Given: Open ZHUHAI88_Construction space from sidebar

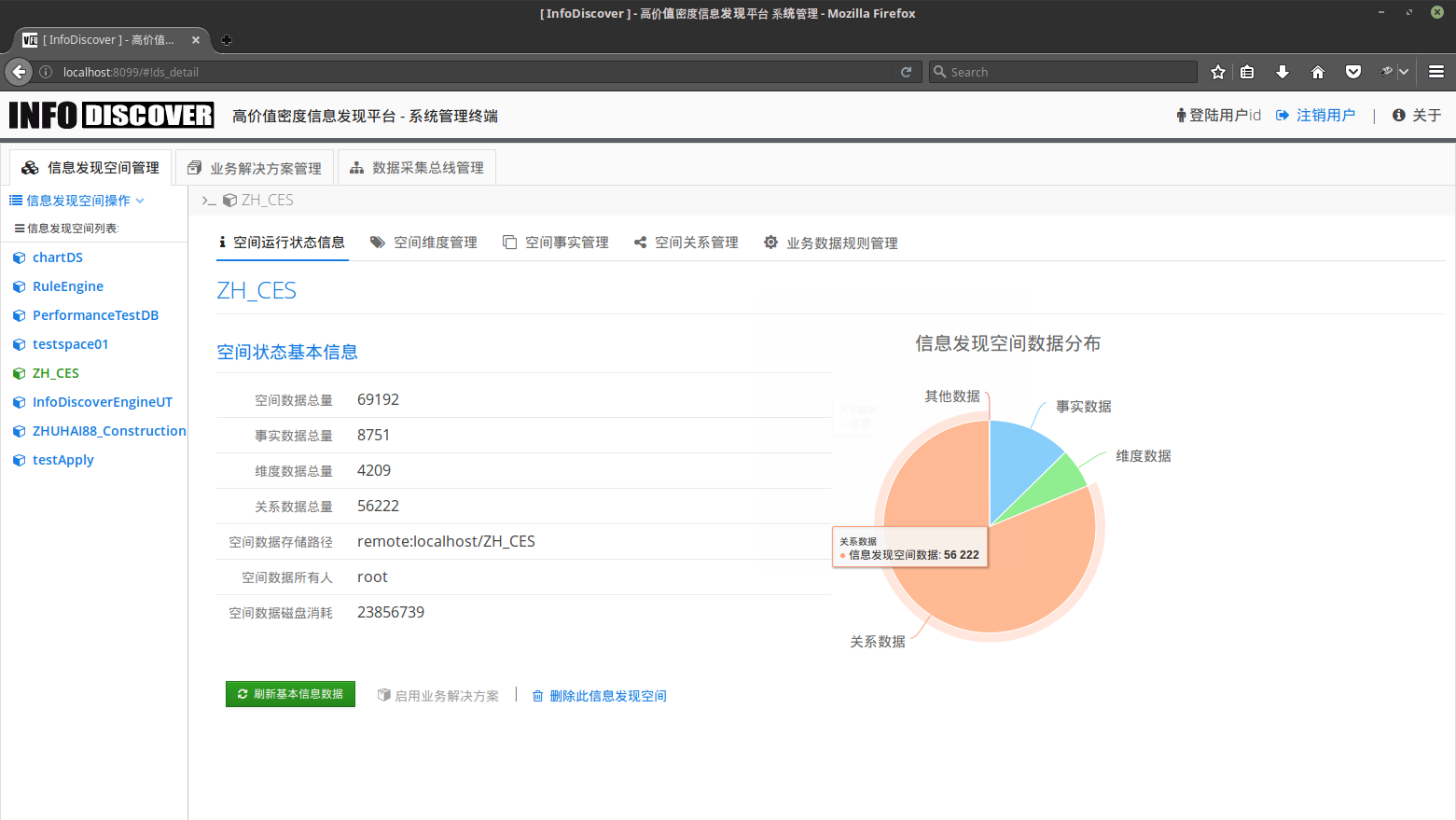Looking at the screenshot, I should coord(108,431).
